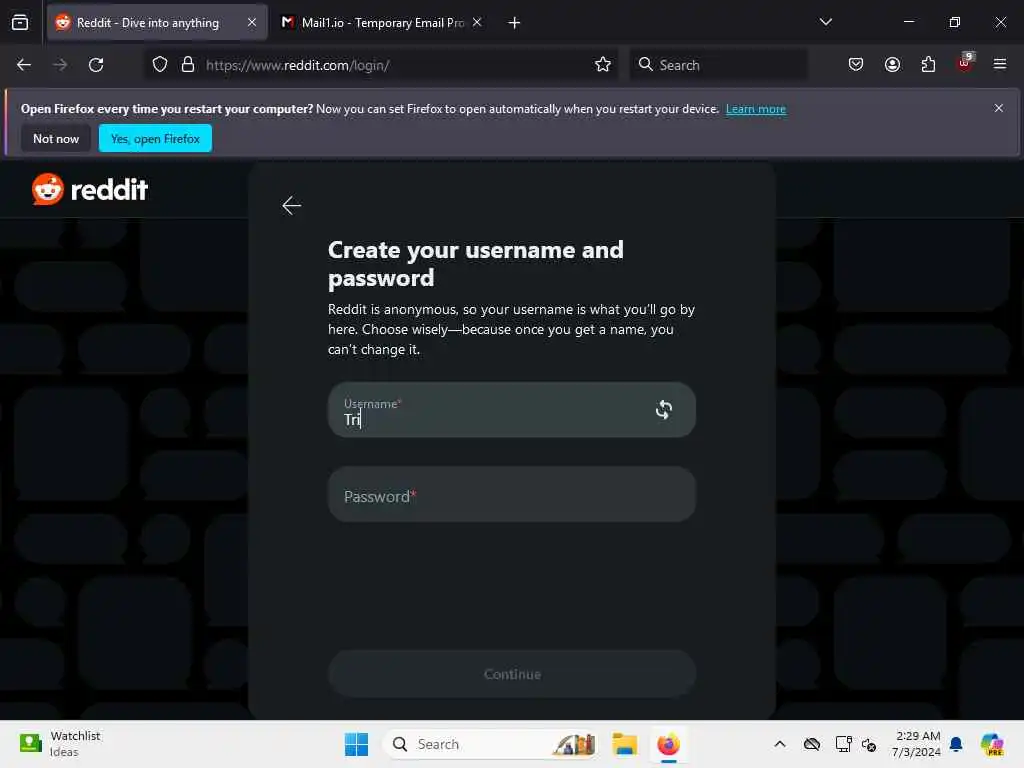The width and height of the screenshot is (1024, 768).
Task: Show hidden system tray icons
Action: (x=780, y=744)
